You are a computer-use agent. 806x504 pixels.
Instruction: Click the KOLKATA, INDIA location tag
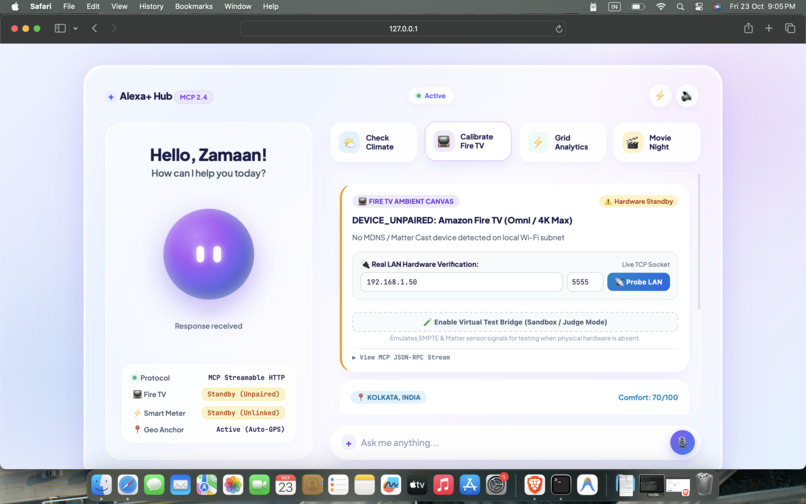[389, 397]
